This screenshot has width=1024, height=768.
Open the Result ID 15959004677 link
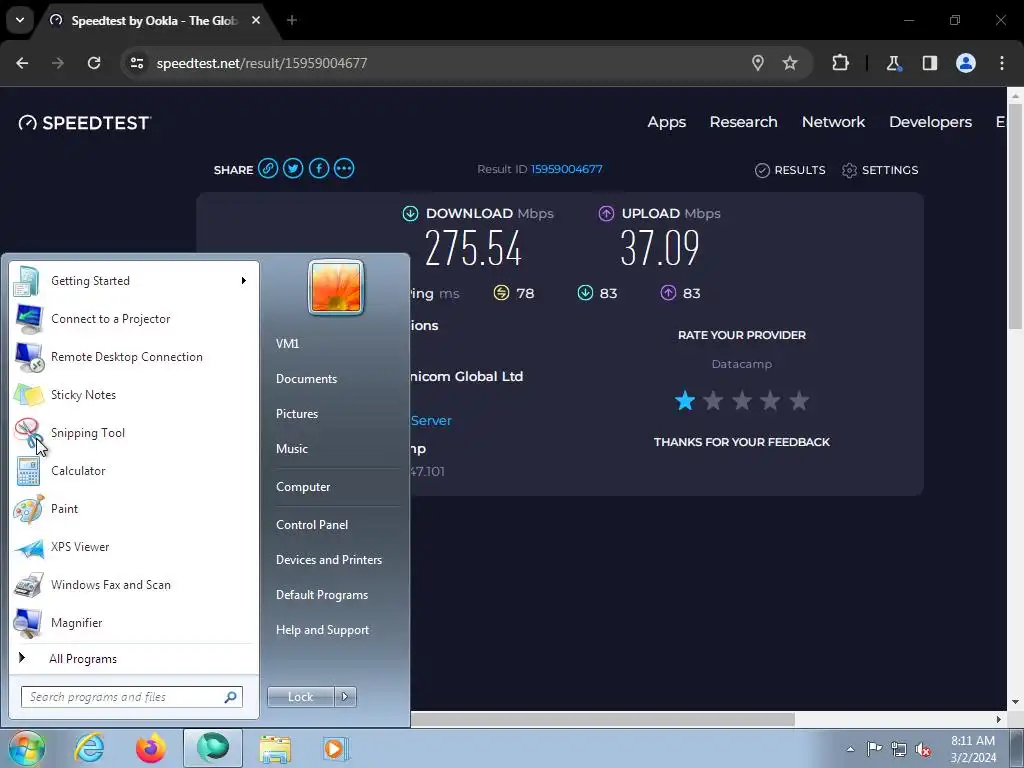tap(566, 169)
